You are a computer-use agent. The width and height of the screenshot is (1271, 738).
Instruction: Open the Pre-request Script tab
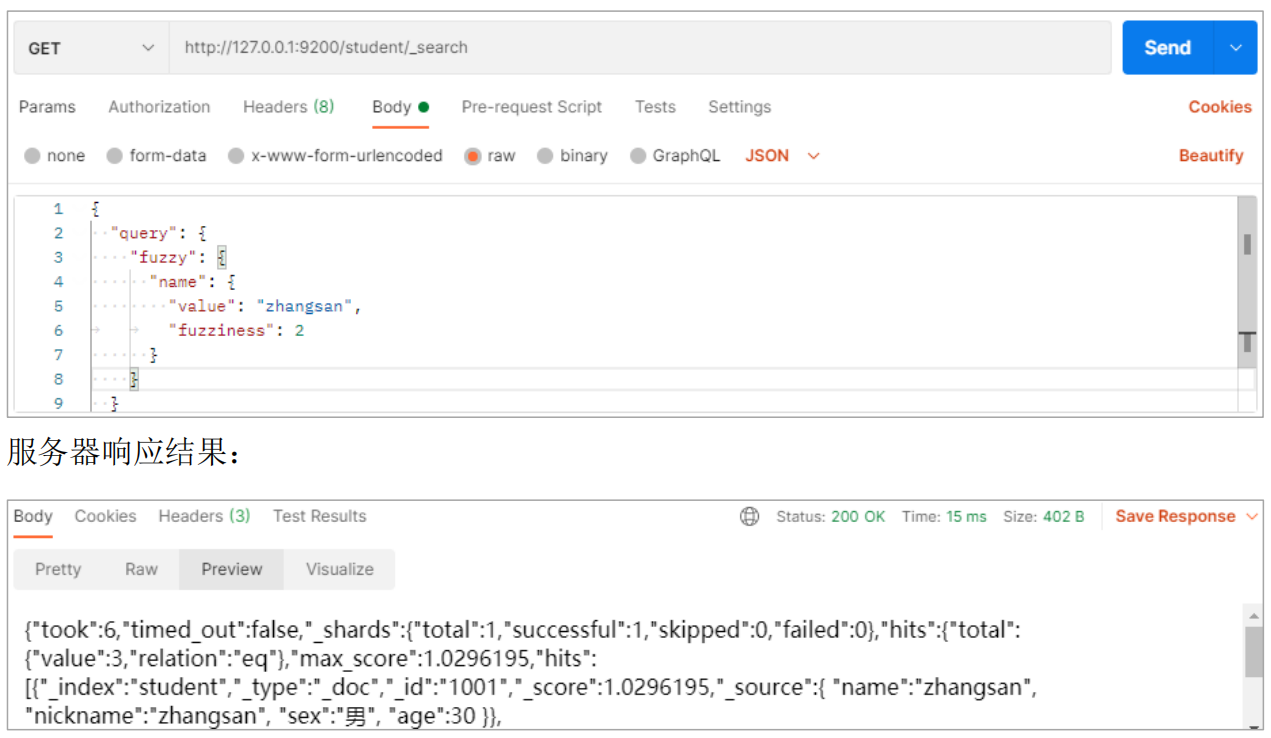point(531,107)
